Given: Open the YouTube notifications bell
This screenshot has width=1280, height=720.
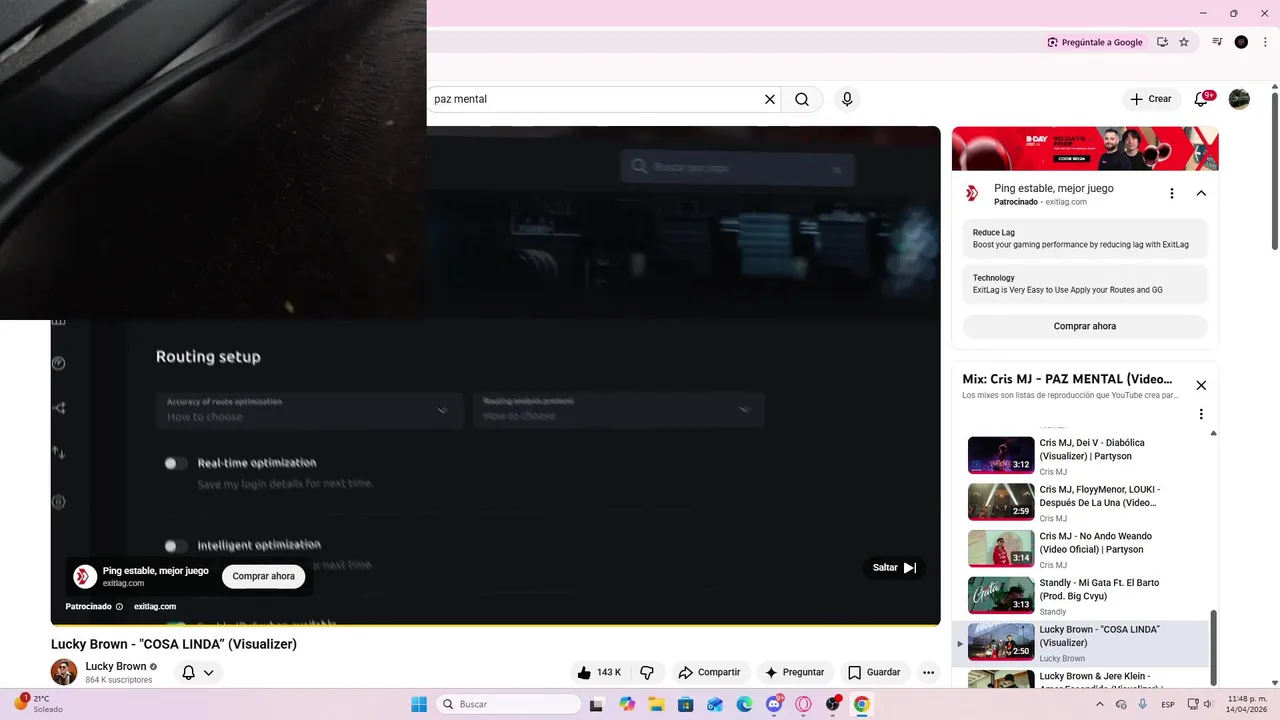Looking at the screenshot, I should (x=1202, y=99).
